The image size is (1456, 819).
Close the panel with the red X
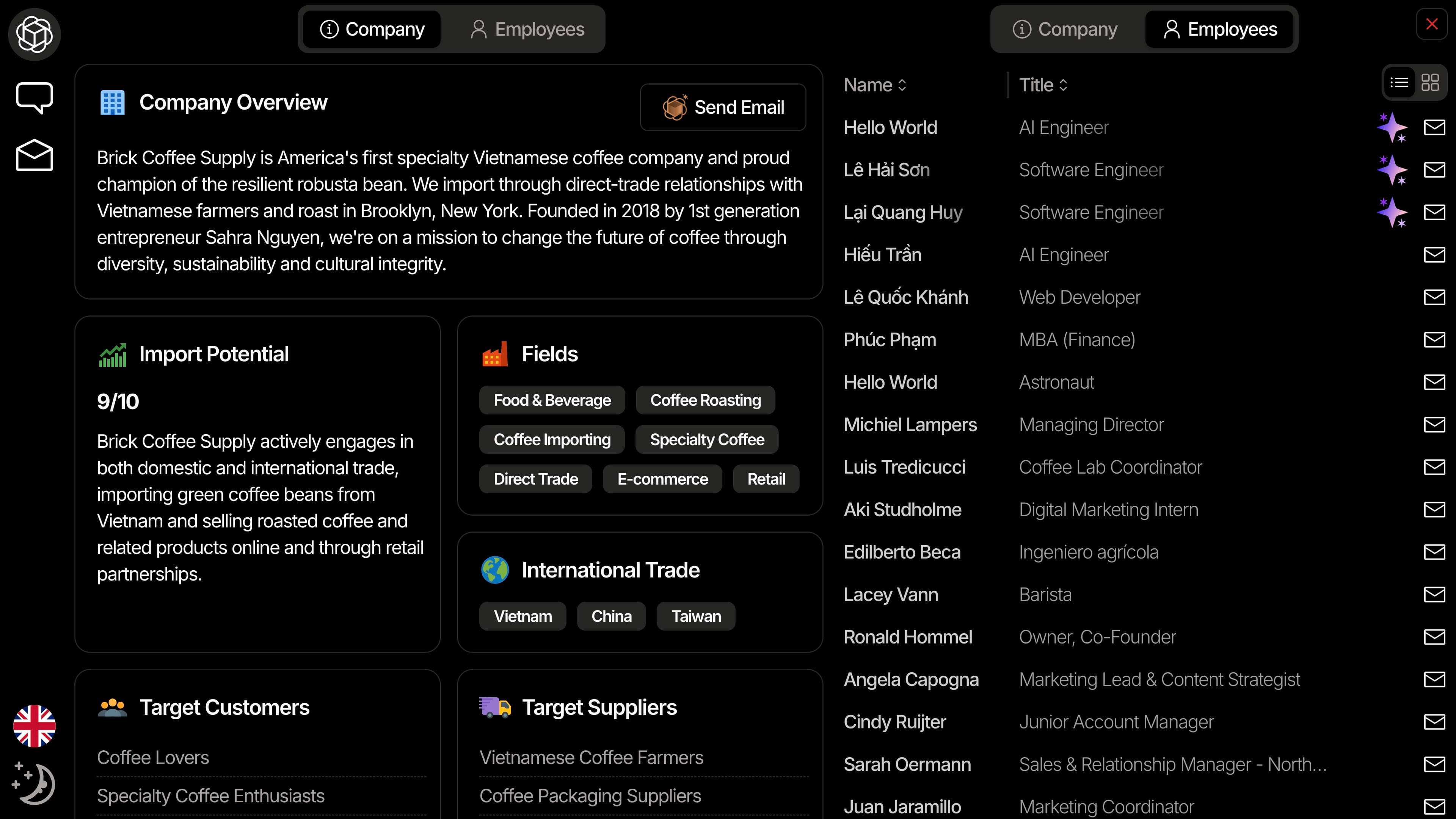point(1432,24)
